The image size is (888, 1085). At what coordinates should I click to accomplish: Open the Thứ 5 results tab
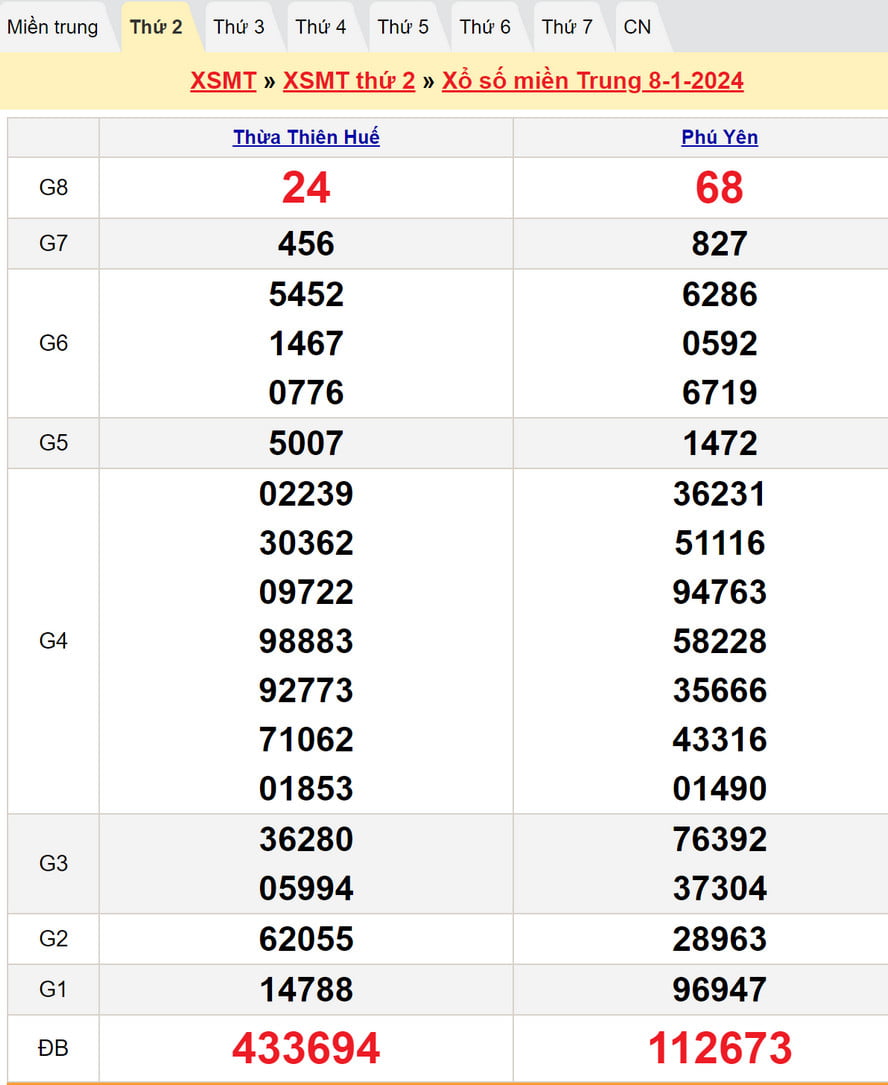403,27
